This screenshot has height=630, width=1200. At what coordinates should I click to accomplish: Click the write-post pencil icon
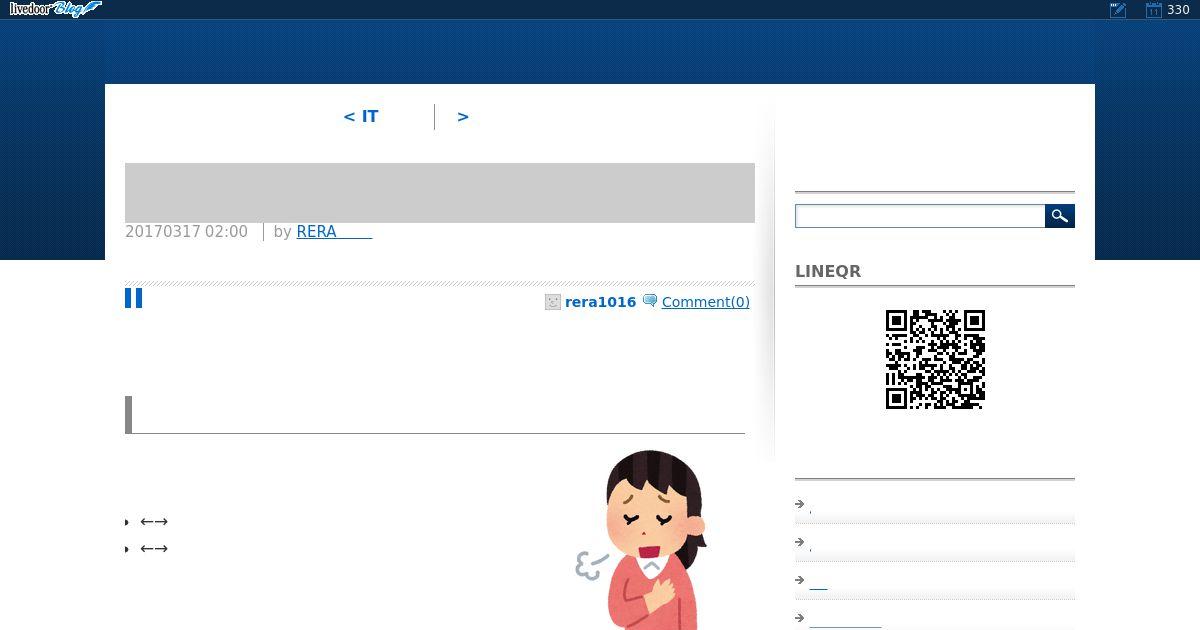[1118, 10]
